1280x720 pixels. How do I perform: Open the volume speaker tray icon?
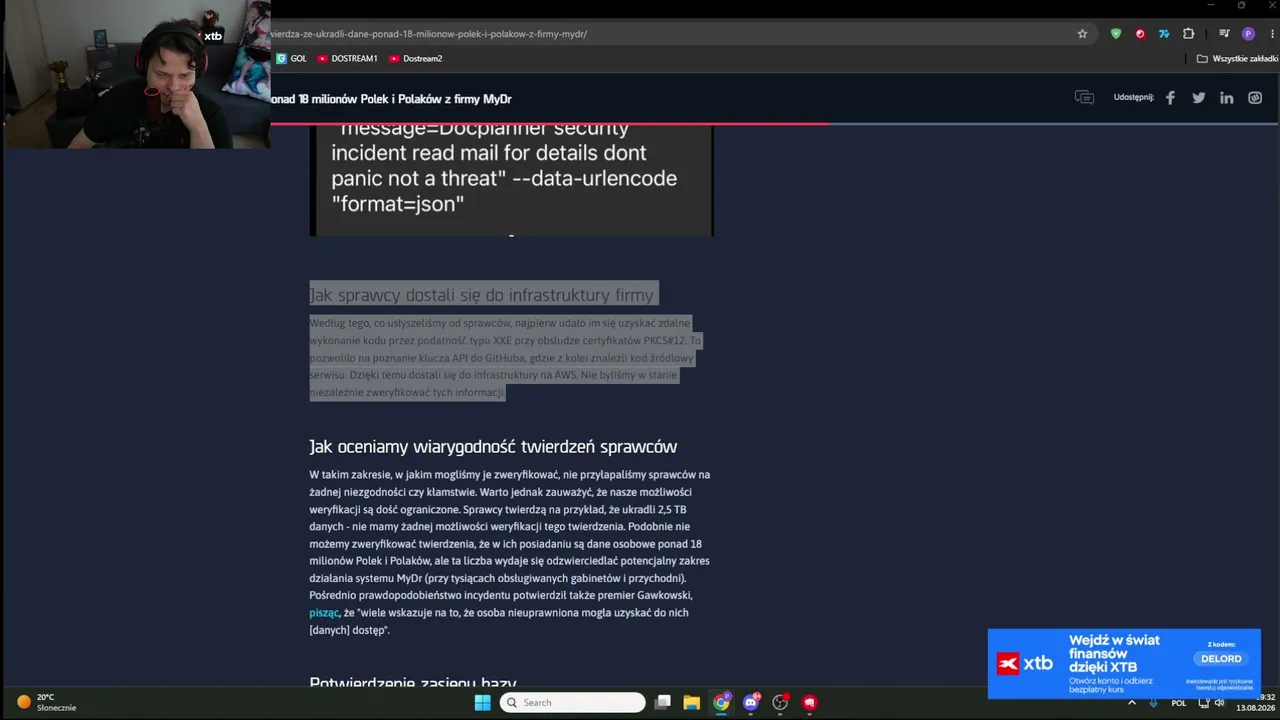tap(1219, 702)
